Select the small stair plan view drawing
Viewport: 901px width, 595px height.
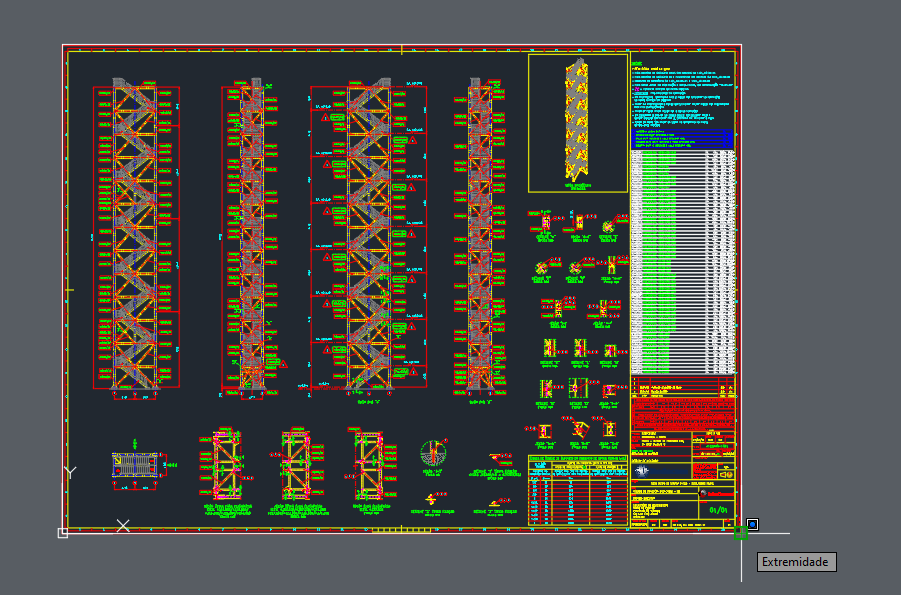tap(138, 467)
